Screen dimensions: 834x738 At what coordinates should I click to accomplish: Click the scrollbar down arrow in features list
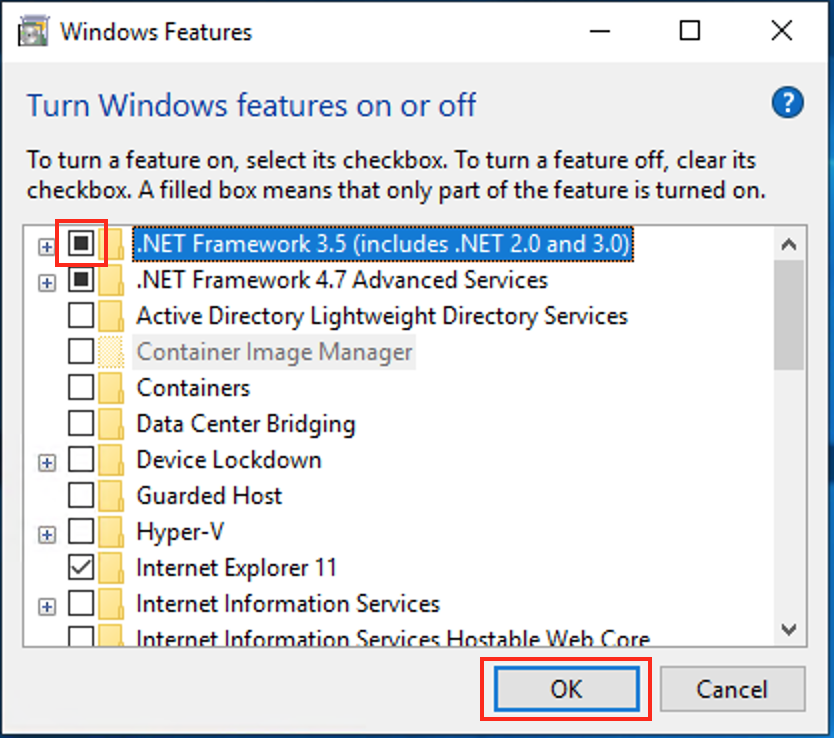[x=789, y=629]
